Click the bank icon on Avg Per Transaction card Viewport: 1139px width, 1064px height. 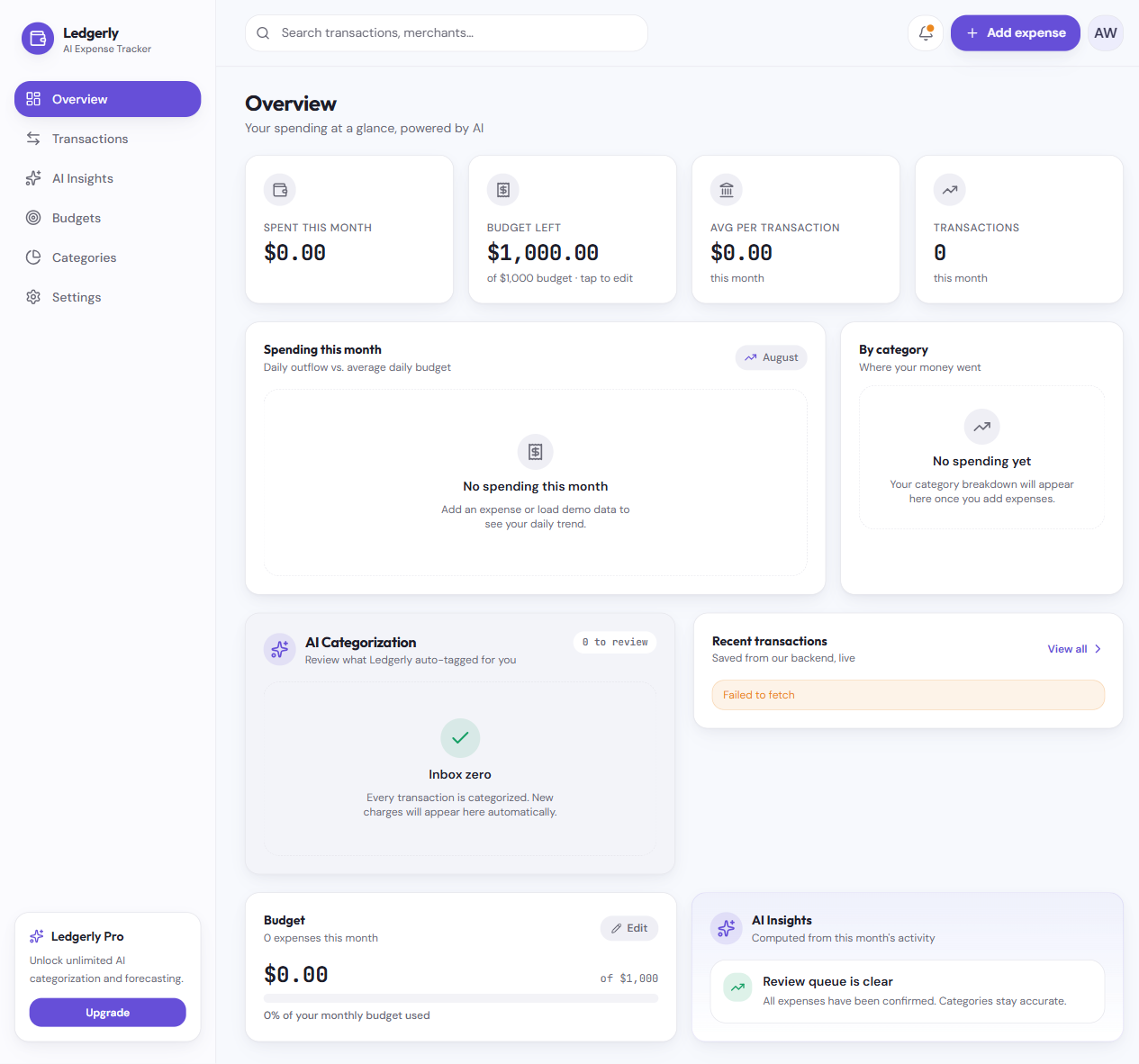tap(727, 190)
